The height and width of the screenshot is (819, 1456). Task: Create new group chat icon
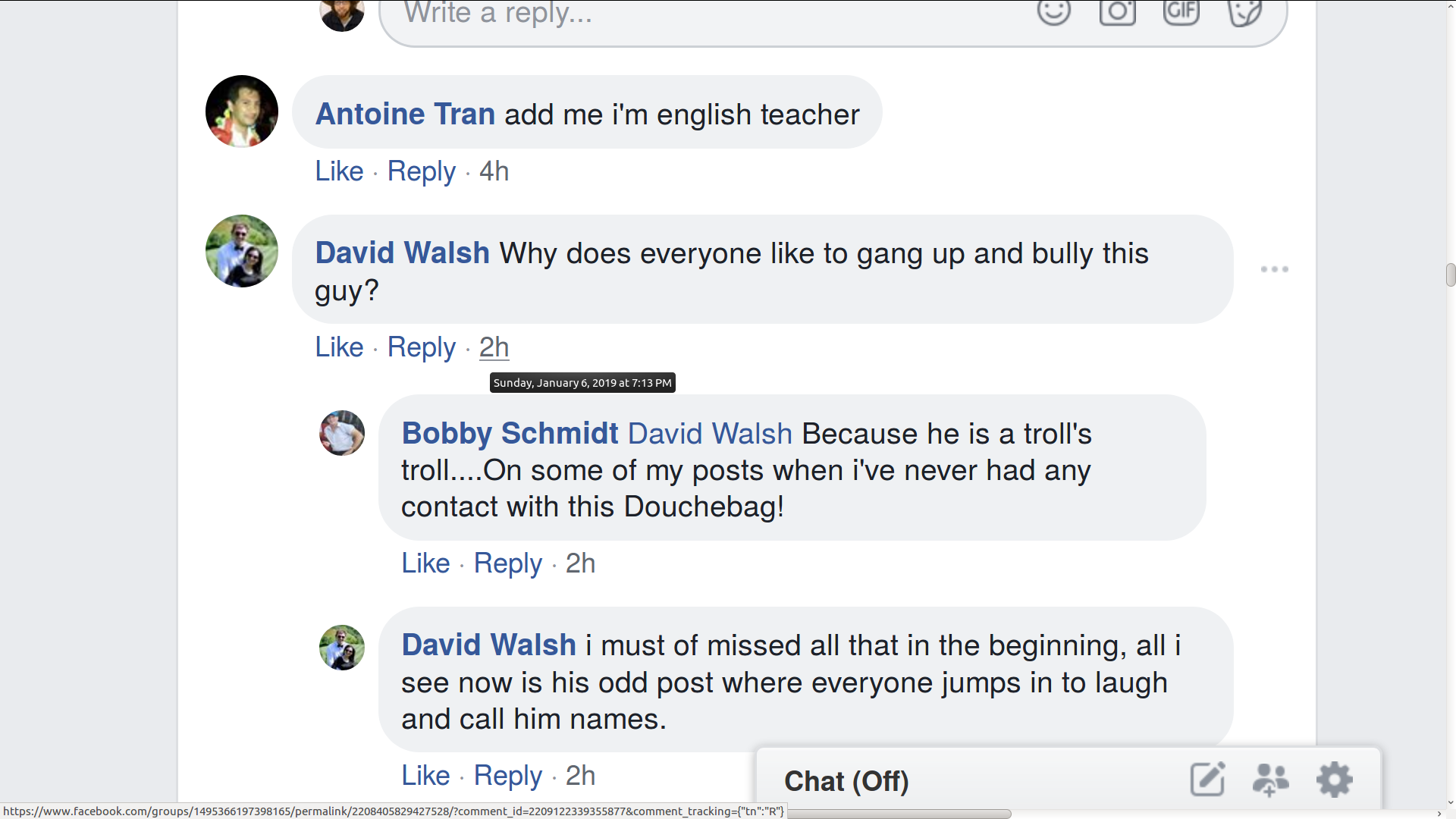tap(1270, 779)
